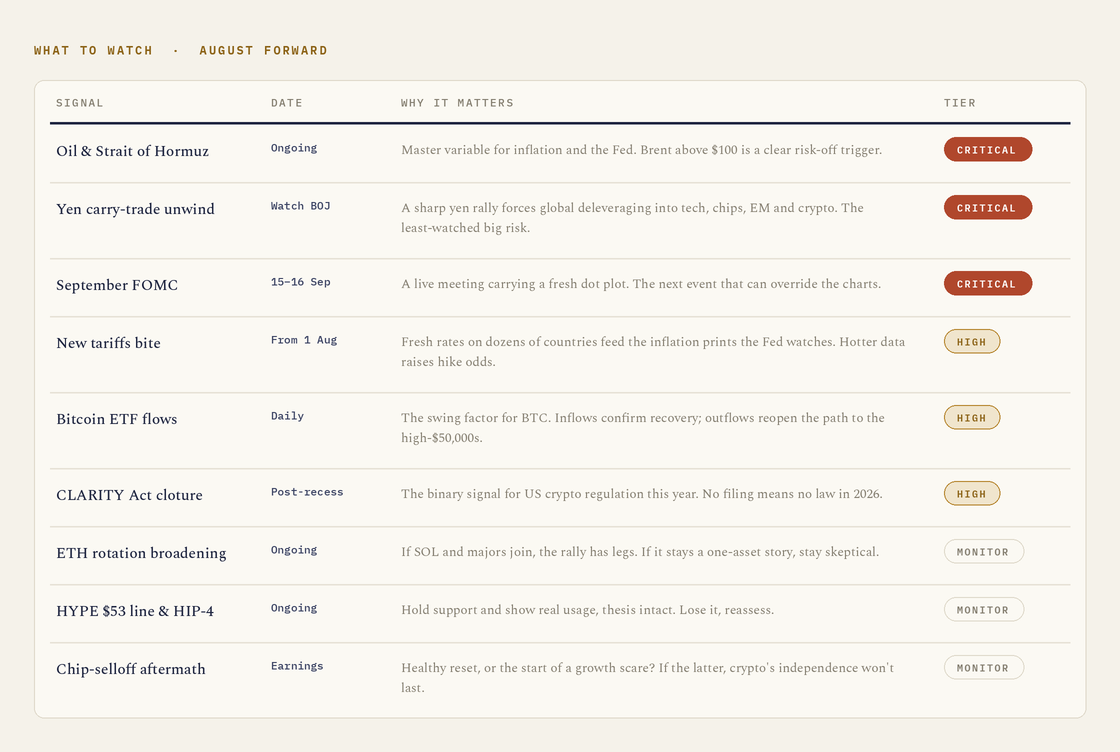
Task: Click the 'Master variable for inflation' description
Action: point(641,150)
